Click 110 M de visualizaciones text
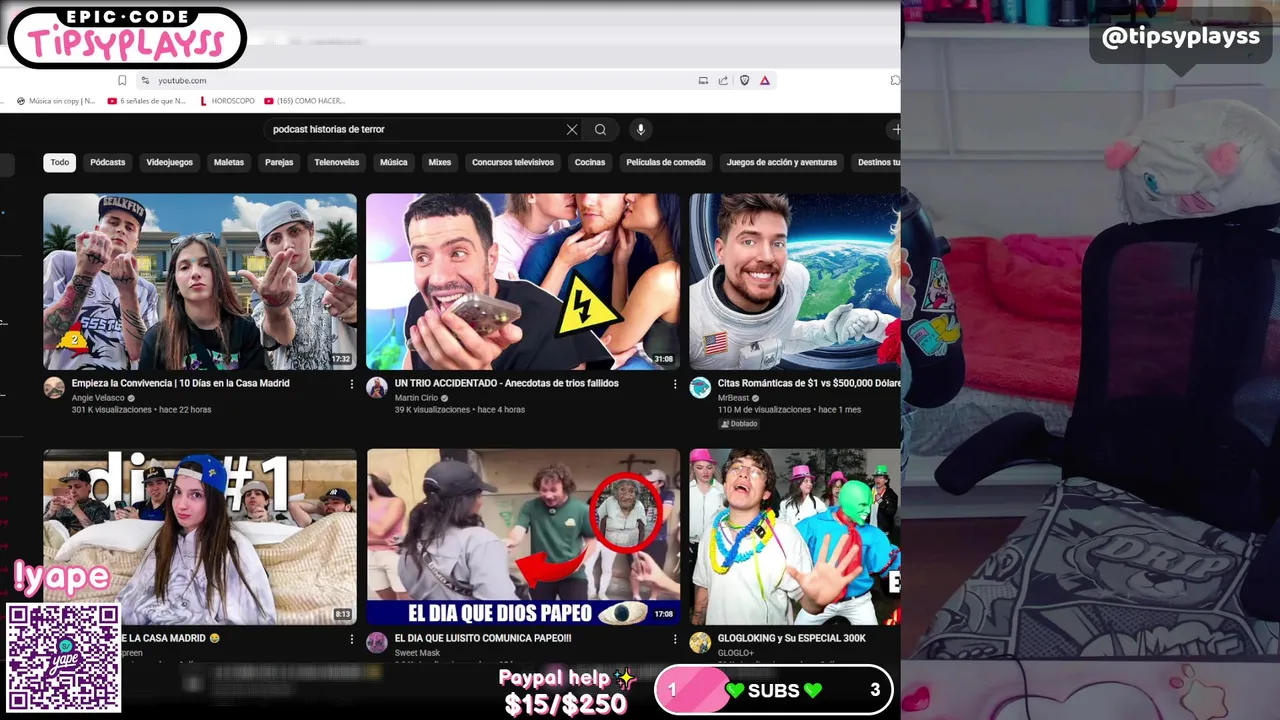 pyautogui.click(x=765, y=410)
